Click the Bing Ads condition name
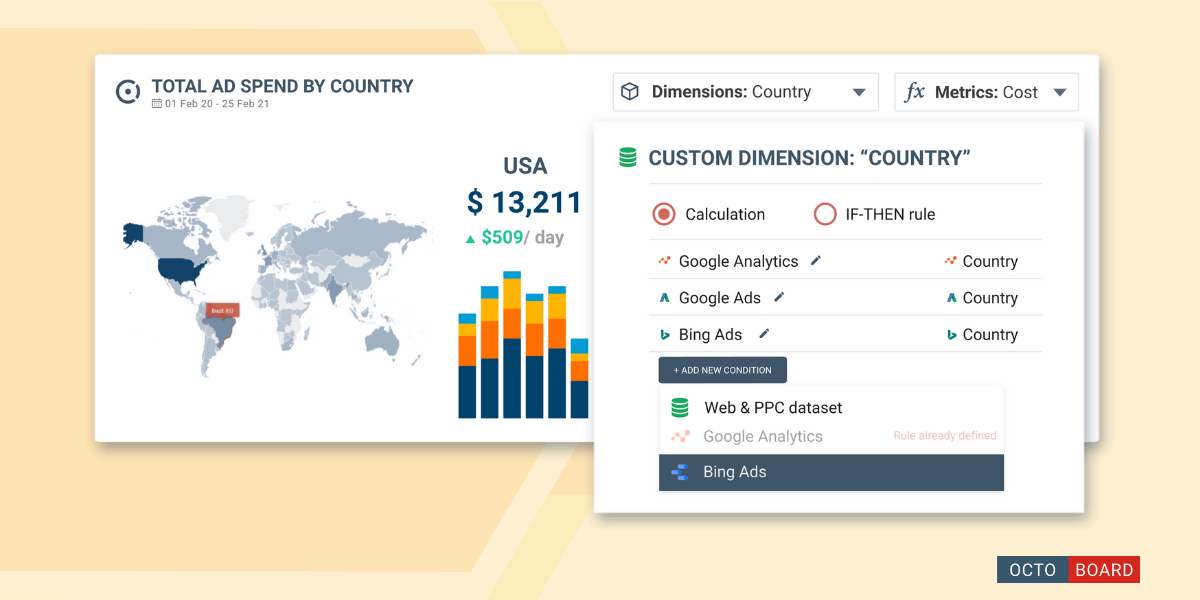Image resolution: width=1200 pixels, height=600 pixels. click(x=712, y=334)
